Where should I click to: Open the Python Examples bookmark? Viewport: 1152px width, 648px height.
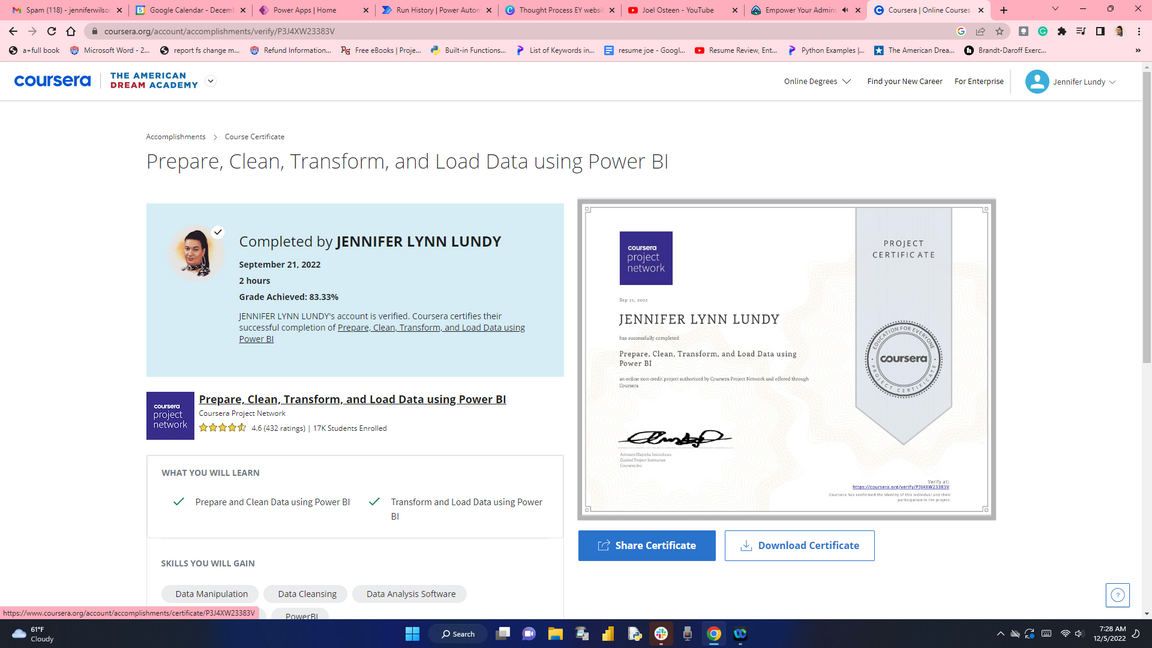[x=826, y=51]
